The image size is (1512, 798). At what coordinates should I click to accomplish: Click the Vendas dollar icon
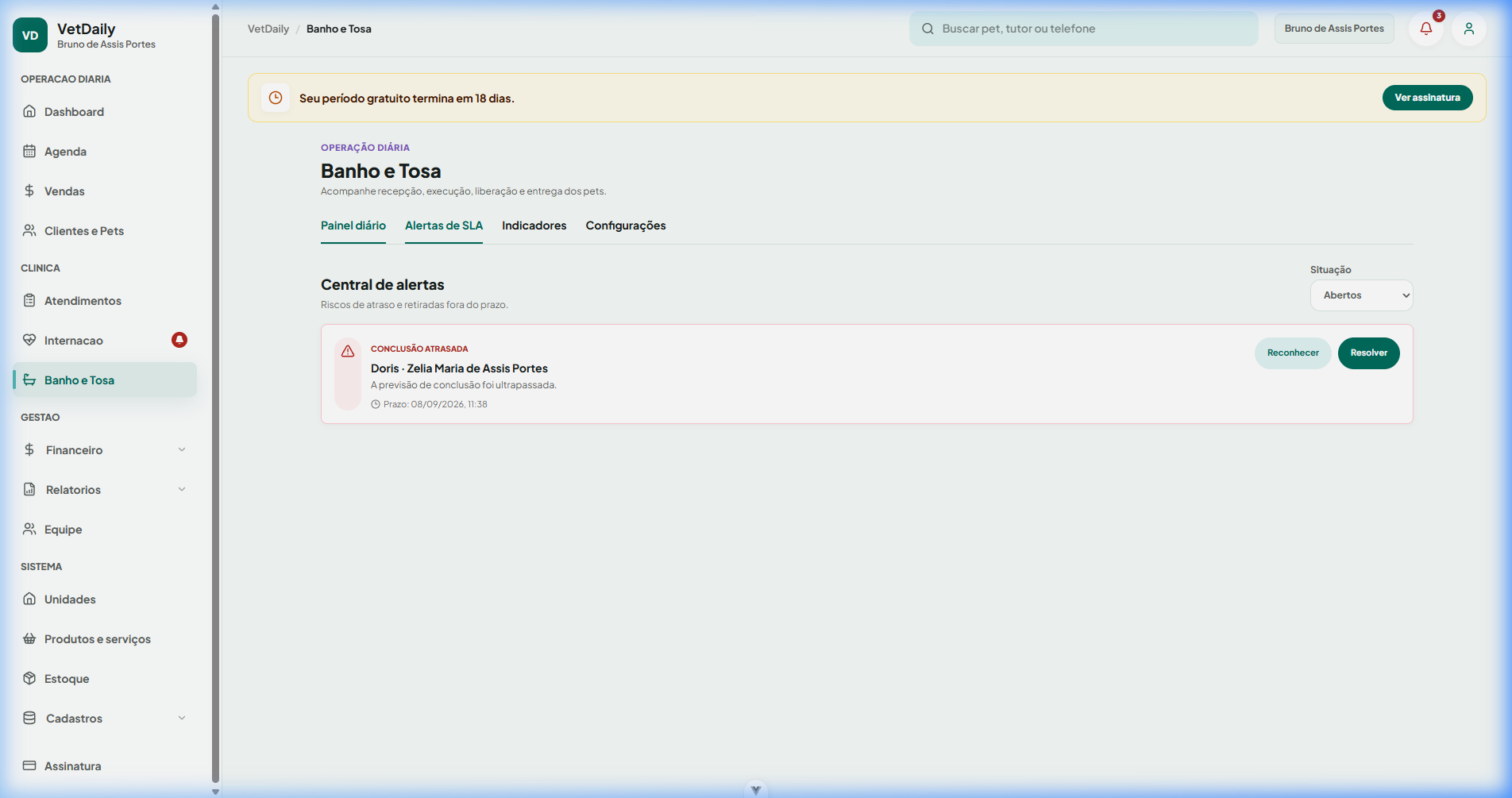[29, 191]
